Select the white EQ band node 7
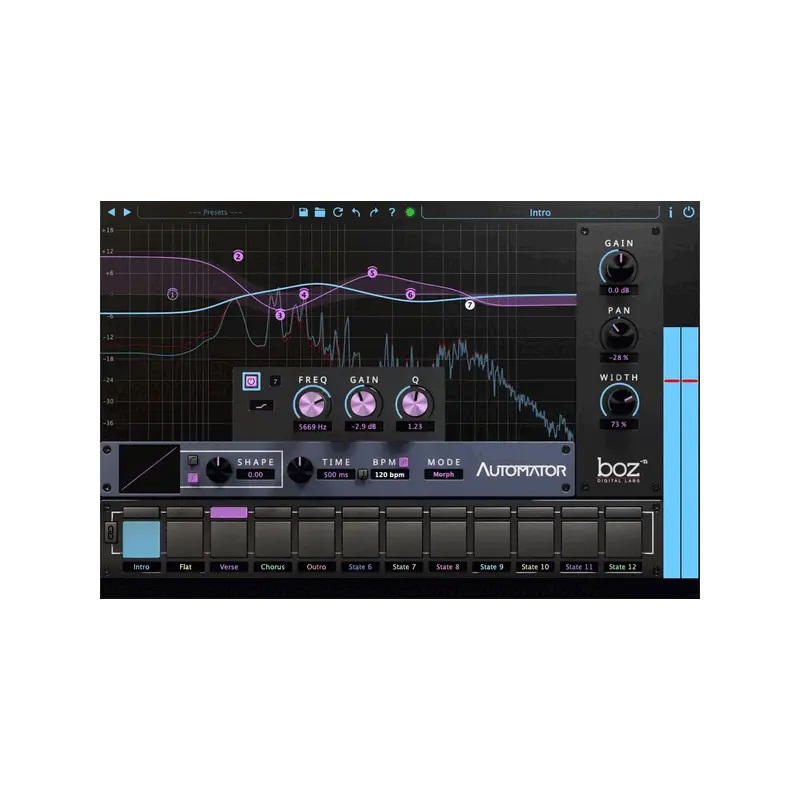 pos(469,305)
